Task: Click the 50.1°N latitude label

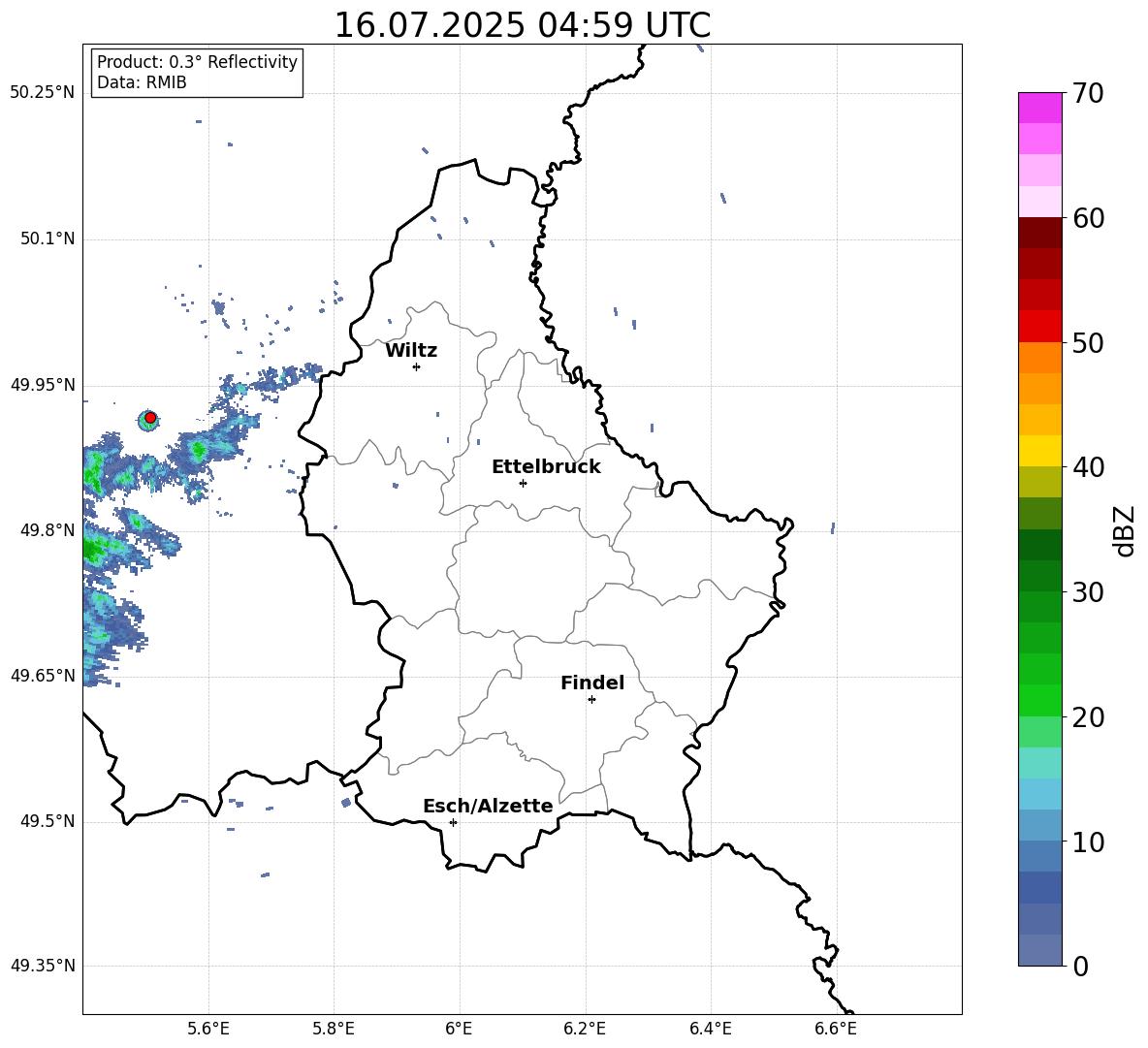Action: click(48, 239)
